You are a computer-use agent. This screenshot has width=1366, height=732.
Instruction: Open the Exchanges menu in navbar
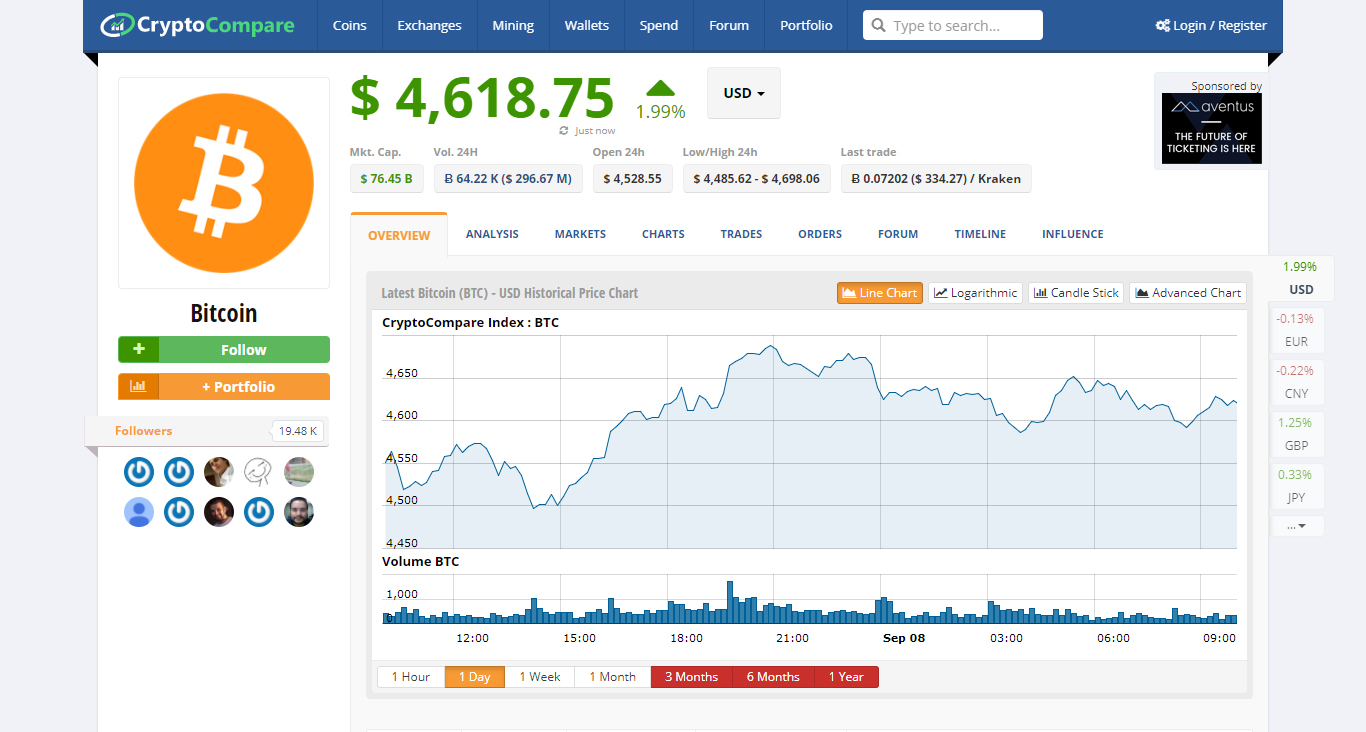429,26
